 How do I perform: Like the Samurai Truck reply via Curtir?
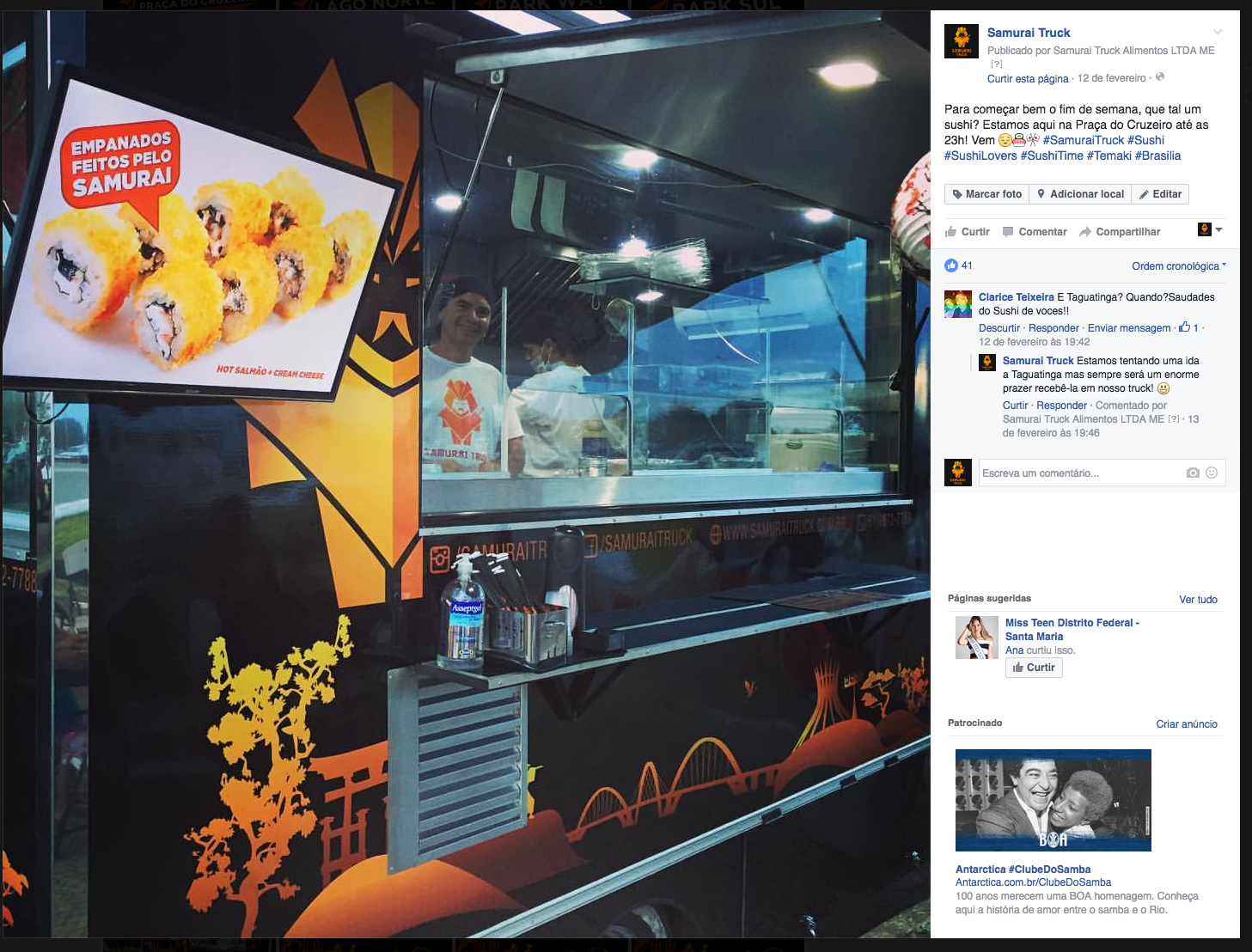1015,406
